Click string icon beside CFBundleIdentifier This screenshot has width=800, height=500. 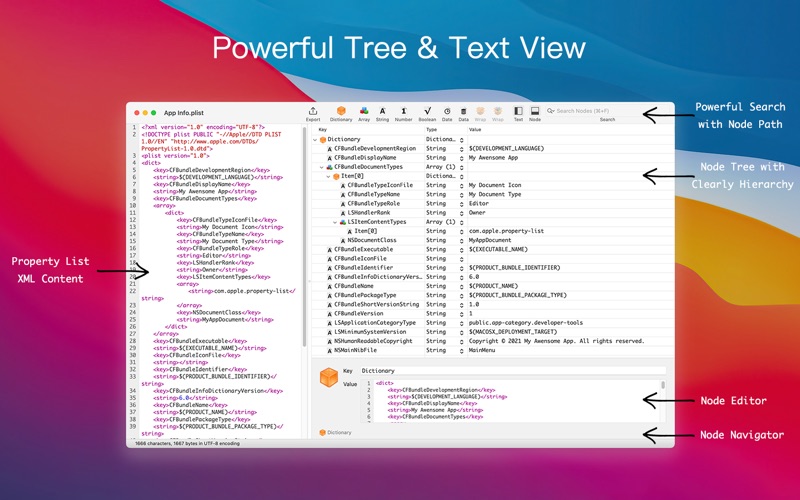pyautogui.click(x=330, y=268)
